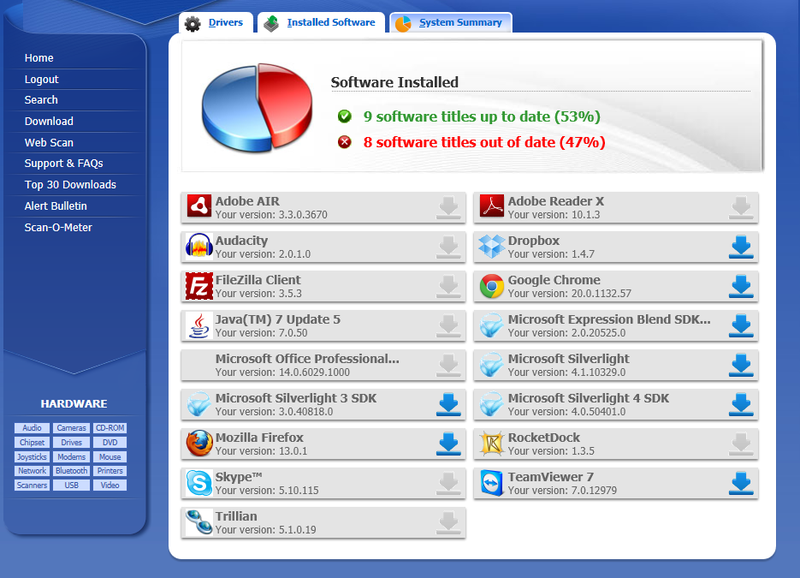800x578 pixels.
Task: Click the Microsoft Silverlight 3 SDK icon
Action: click(199, 404)
